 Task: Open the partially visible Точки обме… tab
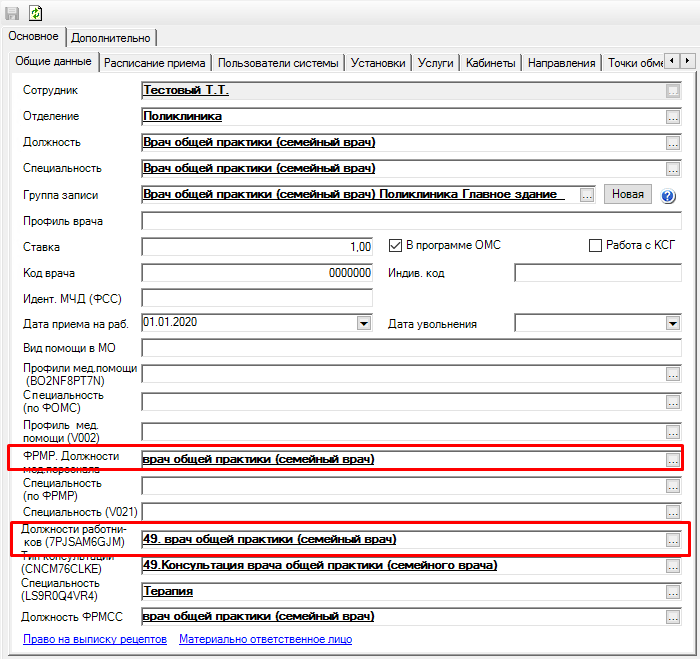[x=634, y=63]
